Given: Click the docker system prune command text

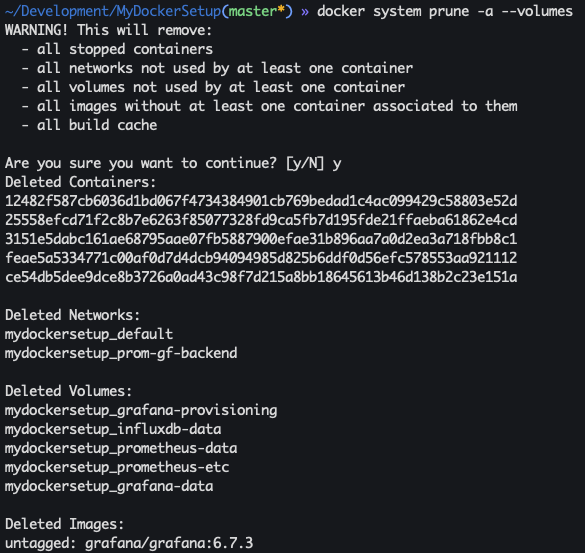Looking at the screenshot, I should tap(444, 12).
